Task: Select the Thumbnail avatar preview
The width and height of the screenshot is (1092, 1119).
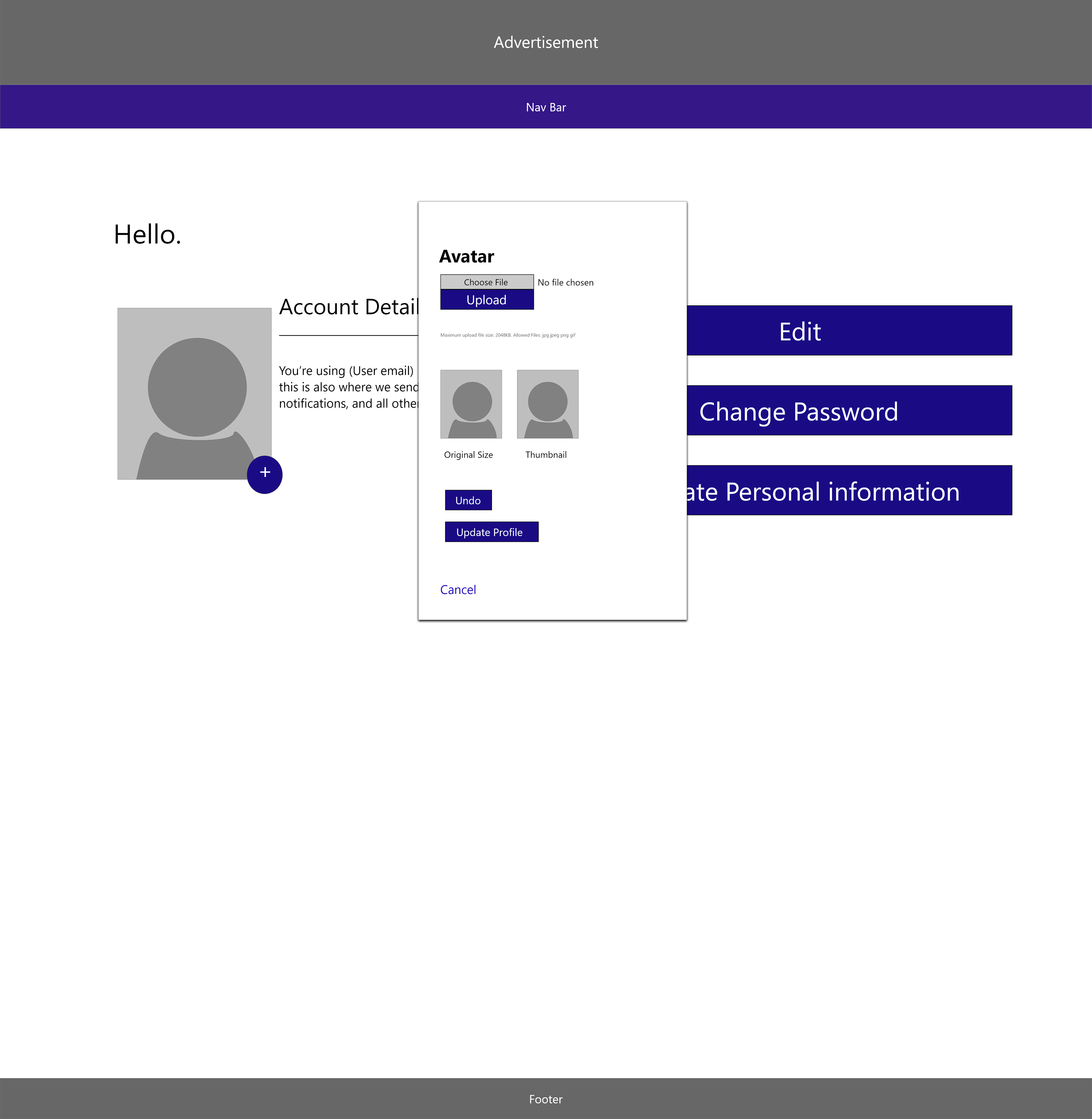Action: 547,404
